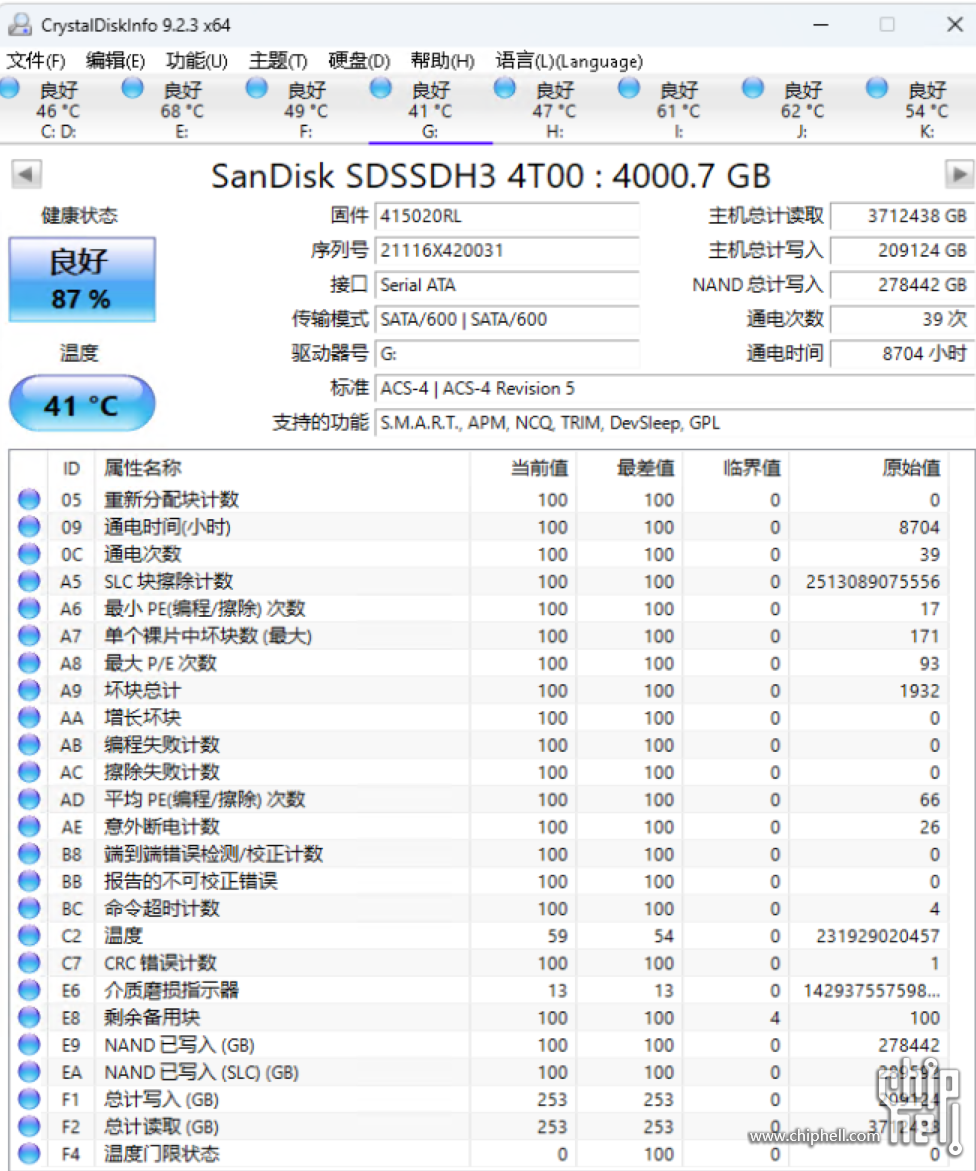Click the NAND 总计写入 value 278442 GB
976x1171 pixels.
tap(903, 285)
